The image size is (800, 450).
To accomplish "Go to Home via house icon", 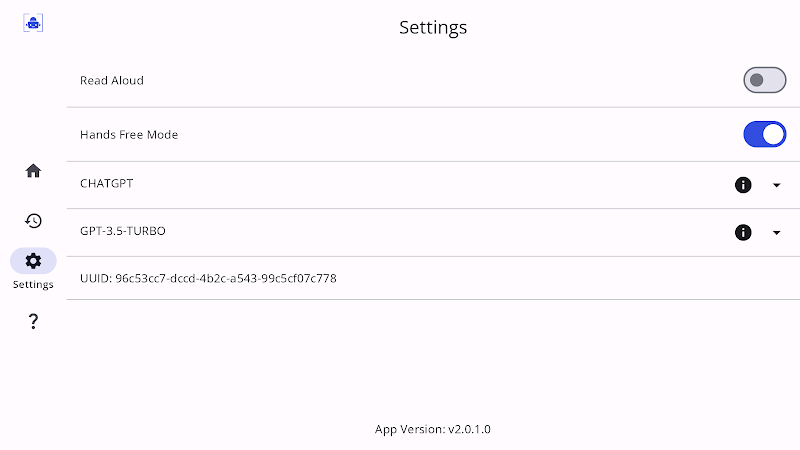I will pyautogui.click(x=33, y=170).
